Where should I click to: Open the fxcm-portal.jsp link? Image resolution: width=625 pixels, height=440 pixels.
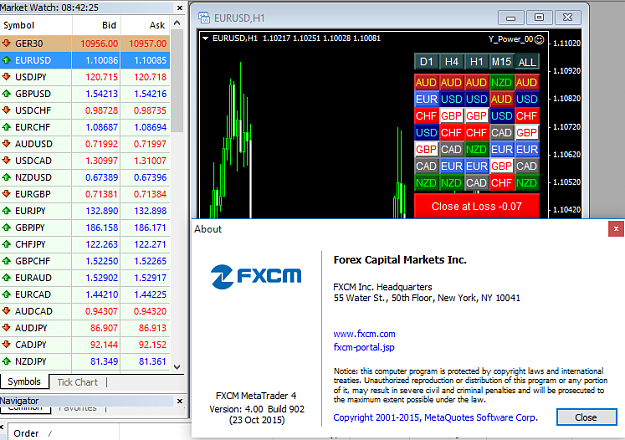(x=364, y=347)
